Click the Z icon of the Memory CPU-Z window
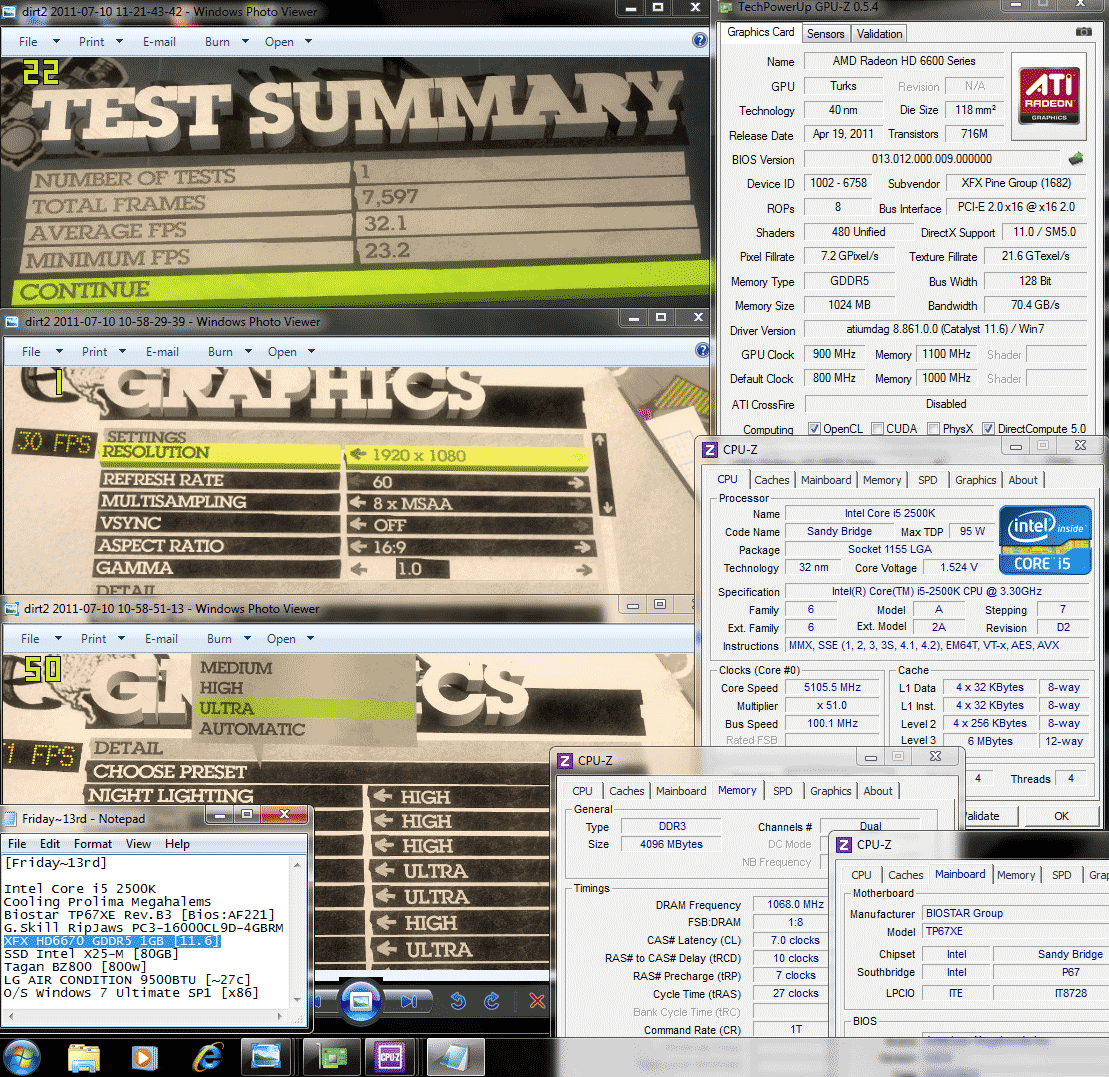This screenshot has width=1109, height=1077. [x=564, y=760]
